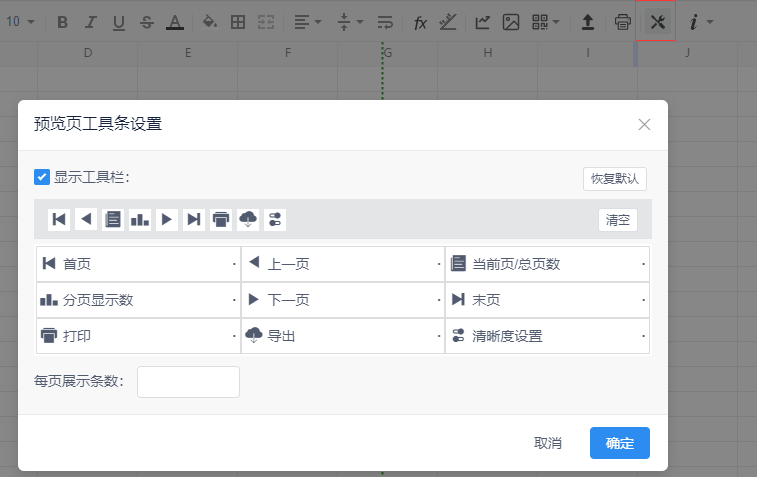
Task: Insert a chart from the toolbar
Action: [x=482, y=22]
